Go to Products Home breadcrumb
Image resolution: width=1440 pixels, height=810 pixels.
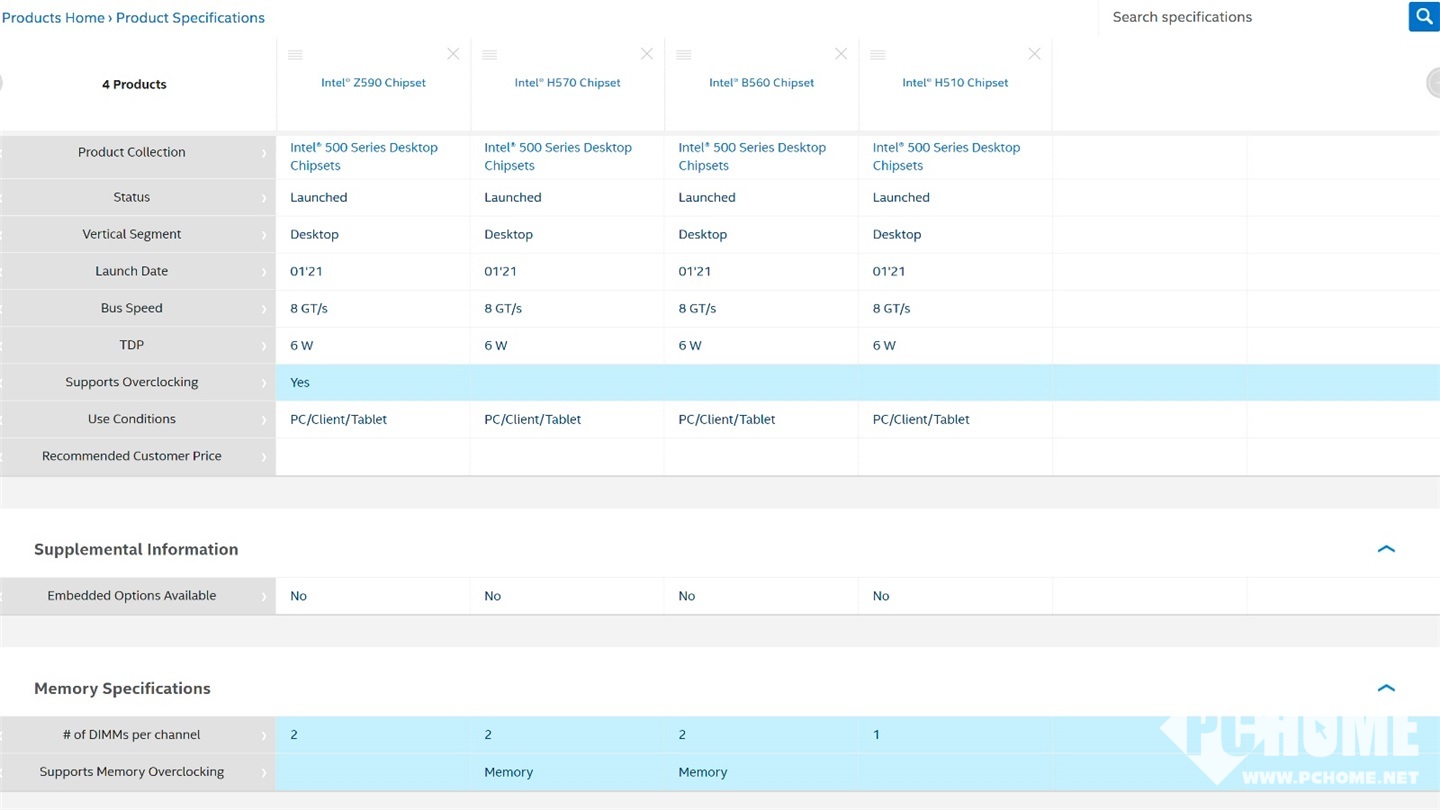click(53, 18)
